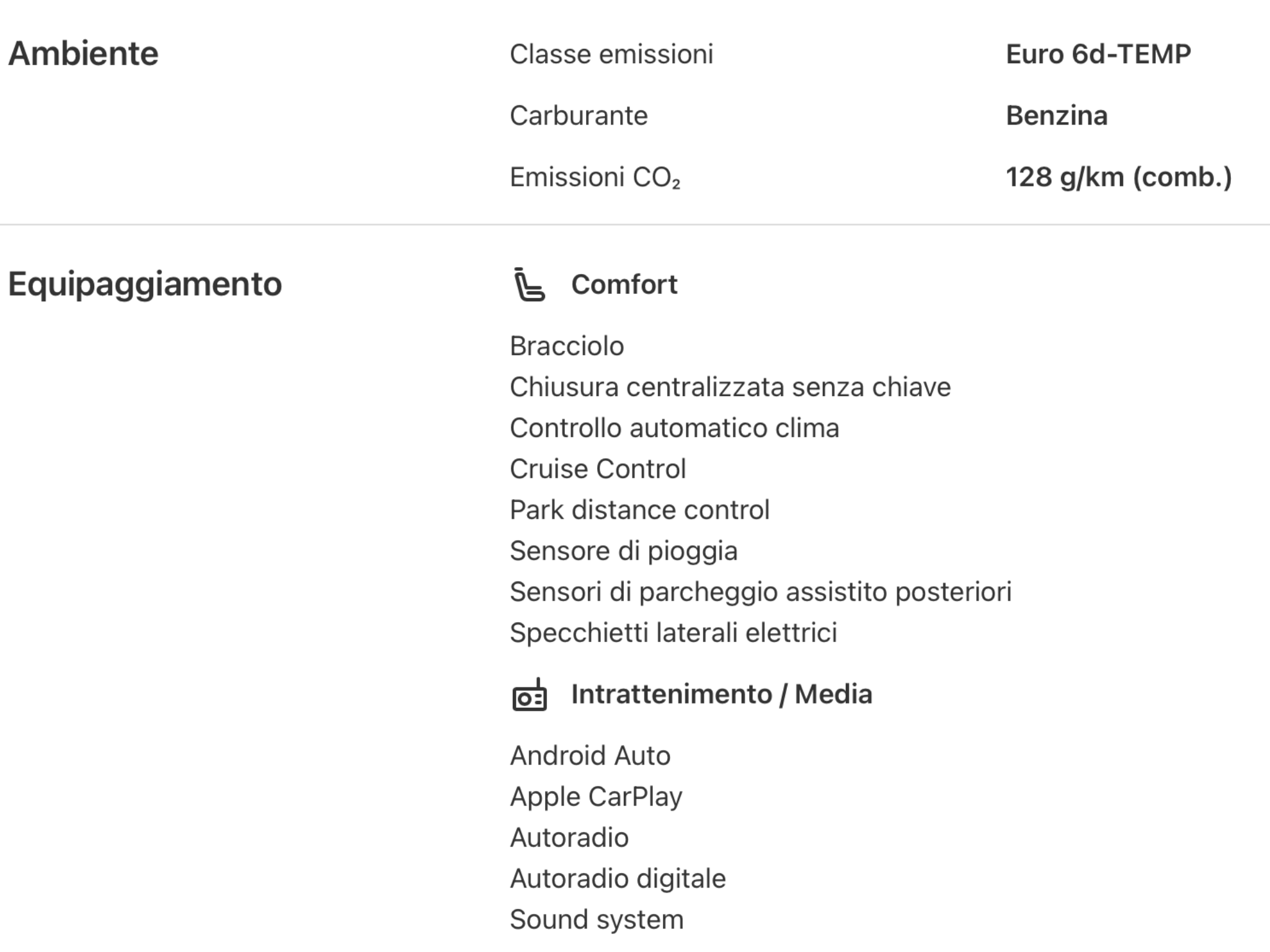This screenshot has height=952, width=1270.
Task: Click the radio icon beside Intrattenimento / Media
Action: point(529,695)
